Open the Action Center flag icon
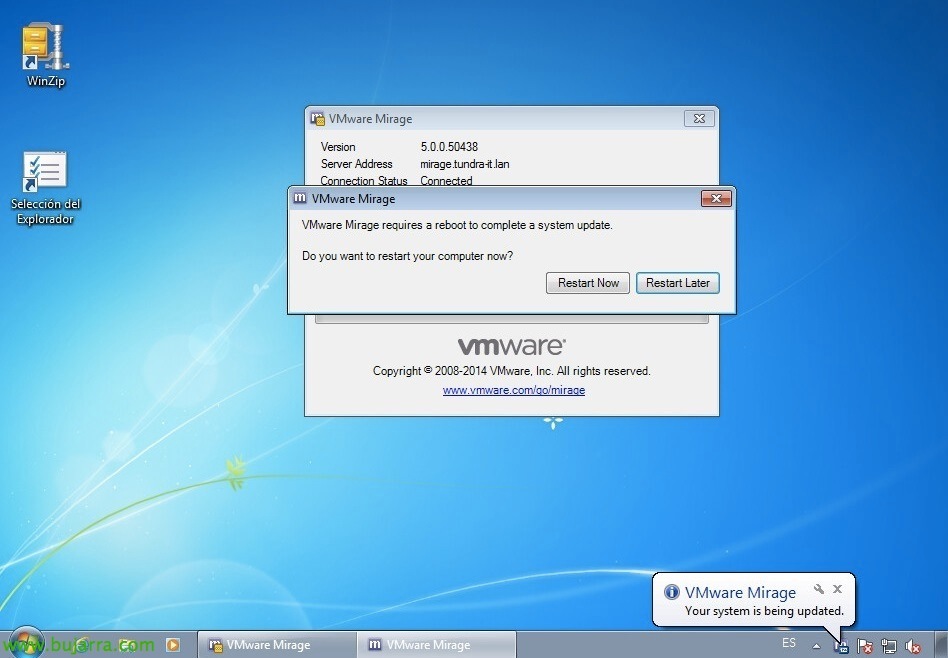Viewport: 948px width, 658px height. click(x=865, y=647)
